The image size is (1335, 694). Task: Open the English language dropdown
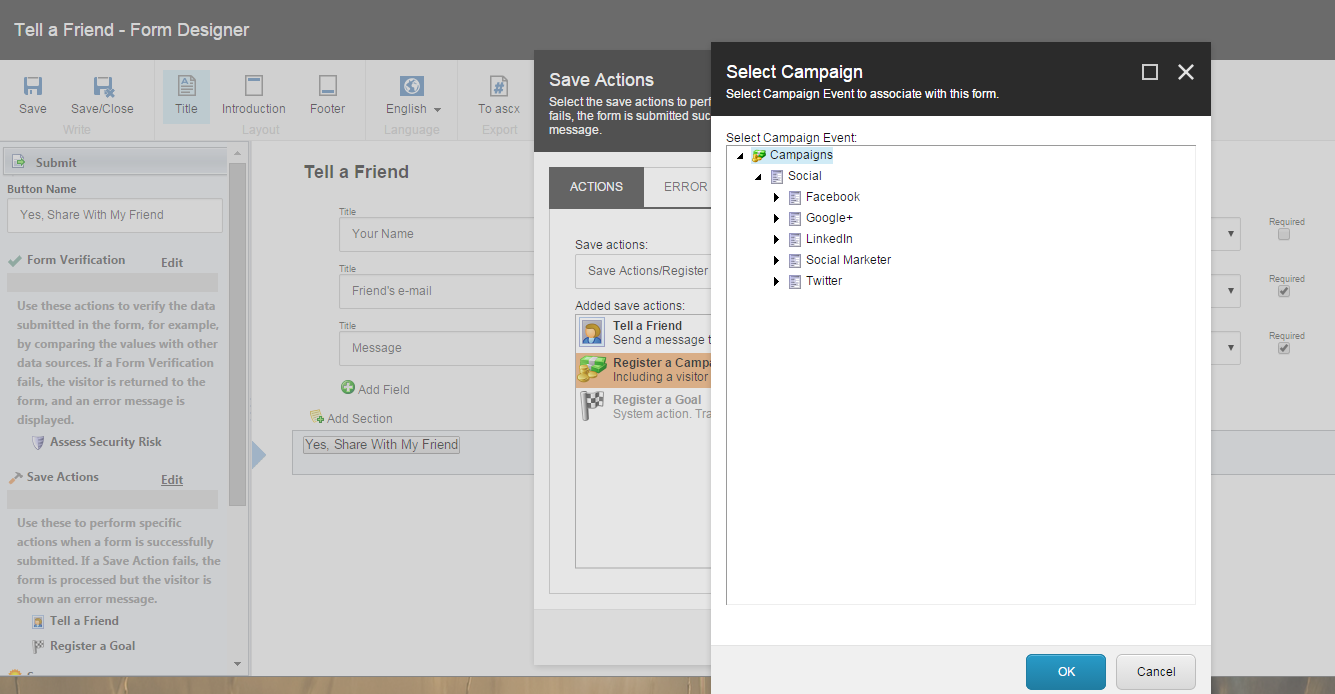point(412,109)
